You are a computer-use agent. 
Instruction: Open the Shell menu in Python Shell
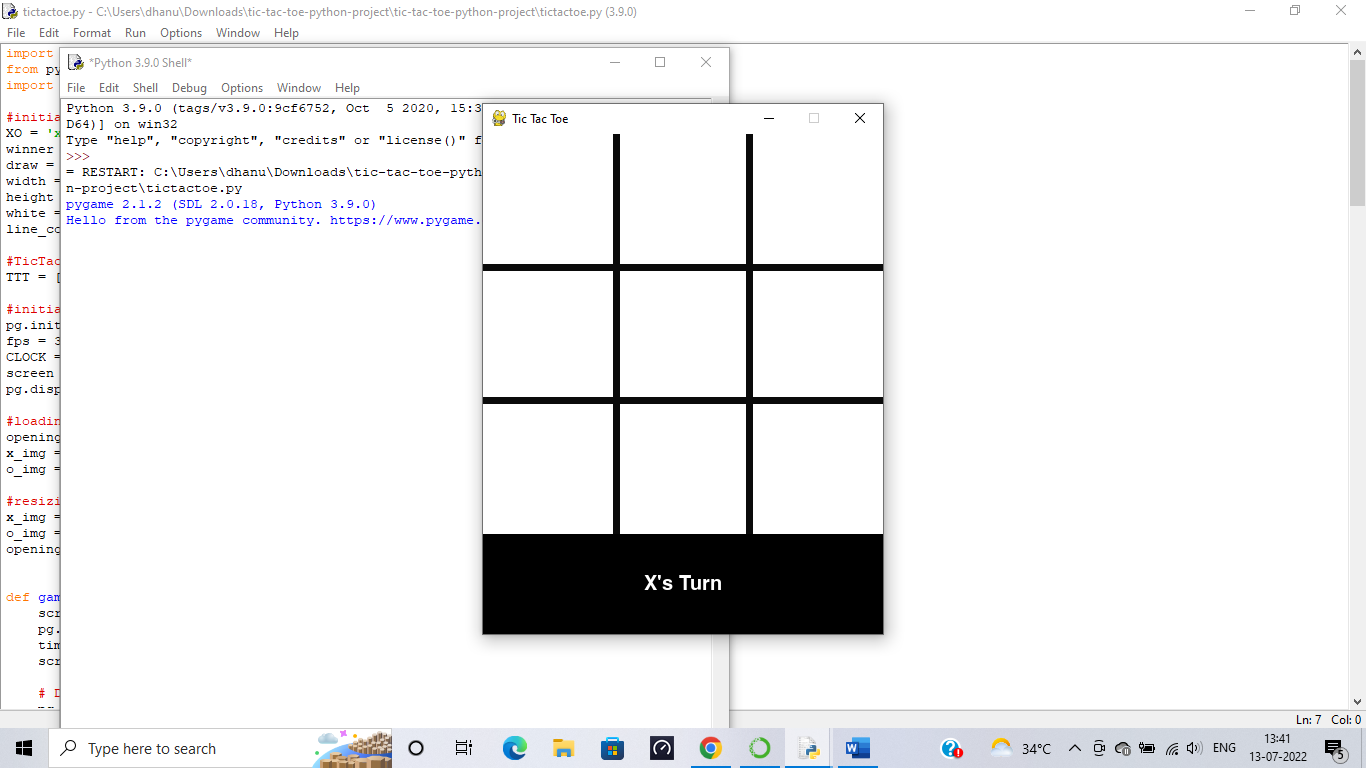tap(146, 88)
